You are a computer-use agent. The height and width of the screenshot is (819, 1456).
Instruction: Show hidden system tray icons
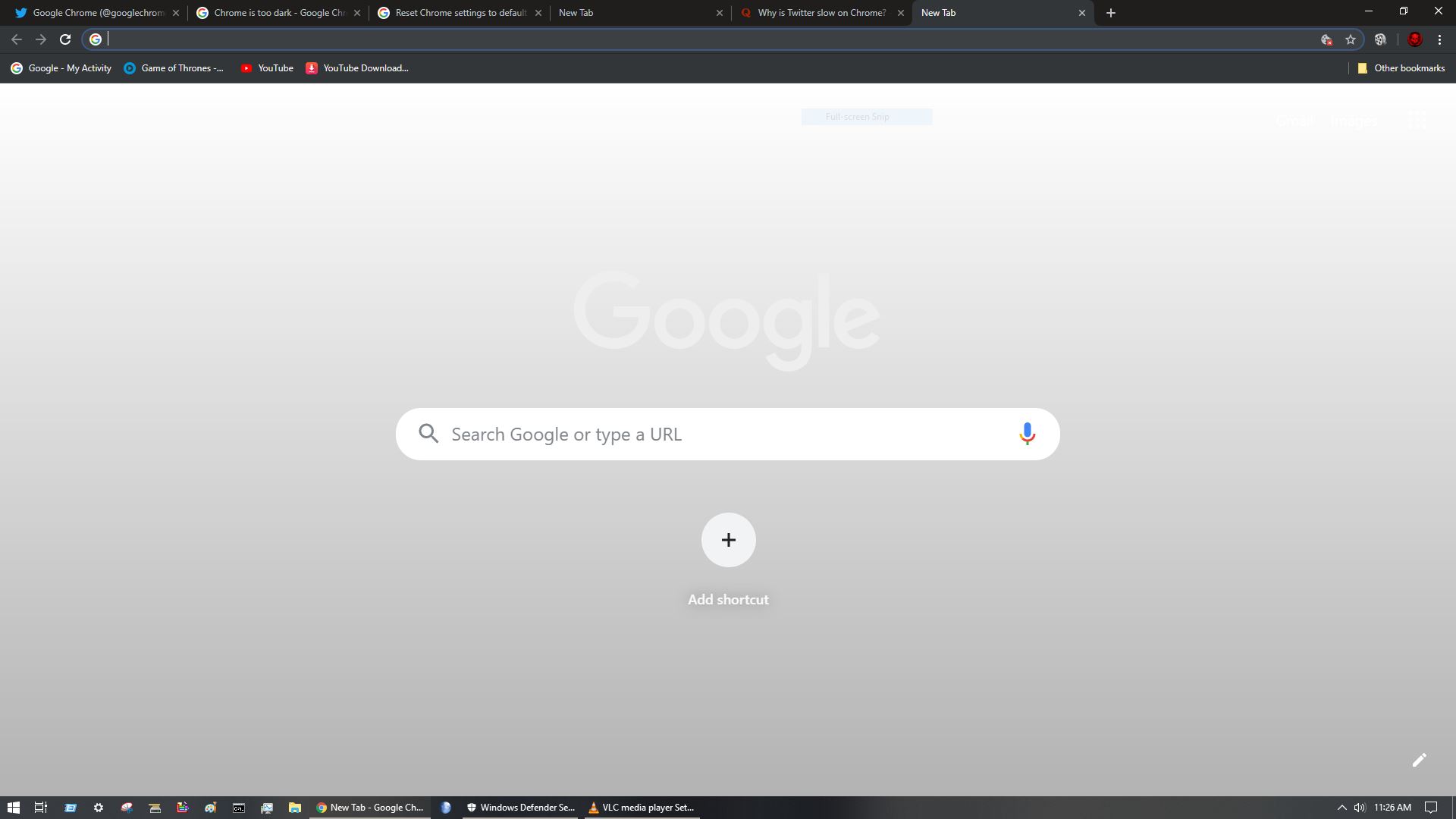tap(1341, 808)
